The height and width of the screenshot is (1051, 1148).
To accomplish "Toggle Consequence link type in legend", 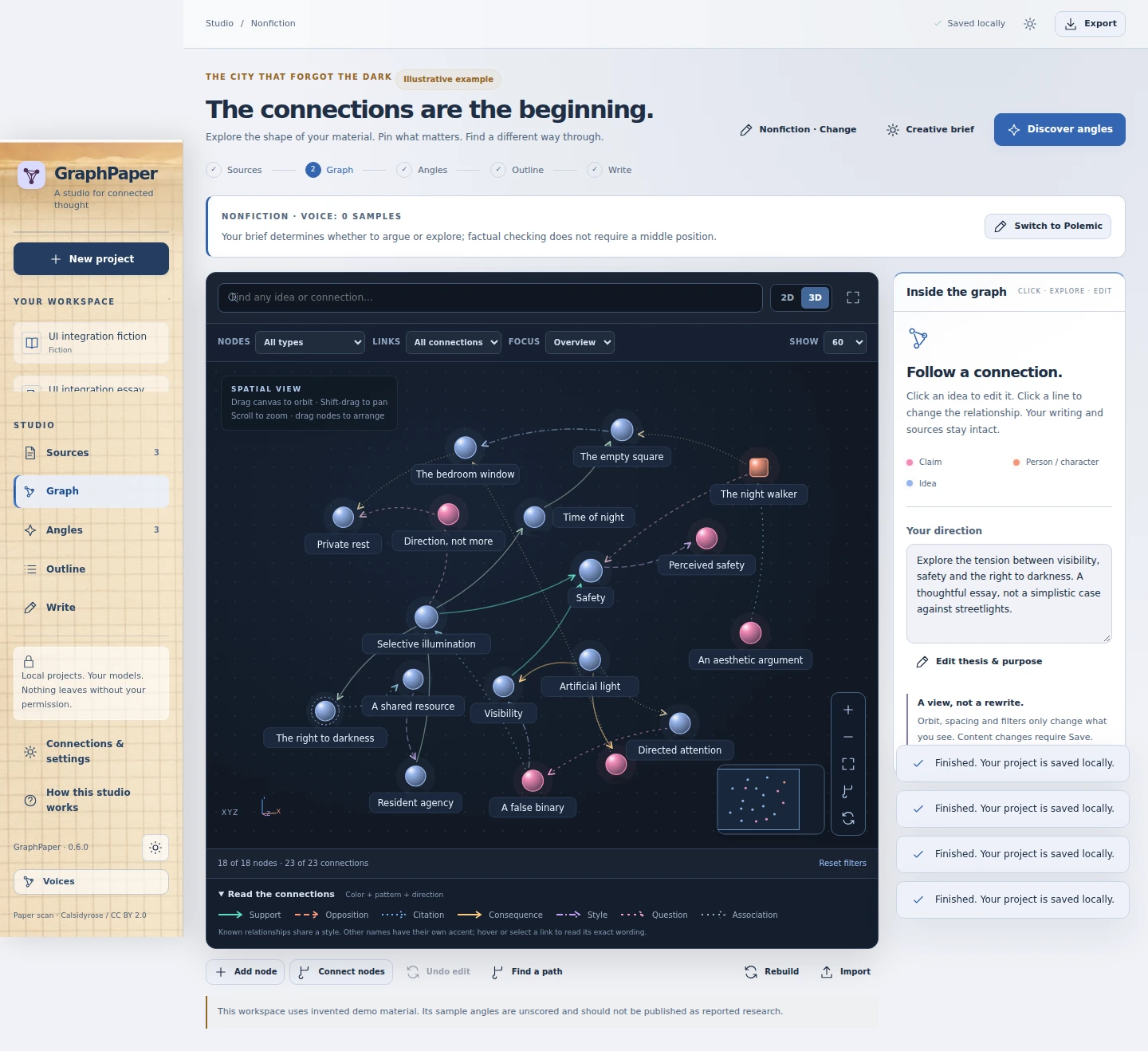I will pyautogui.click(x=500, y=915).
